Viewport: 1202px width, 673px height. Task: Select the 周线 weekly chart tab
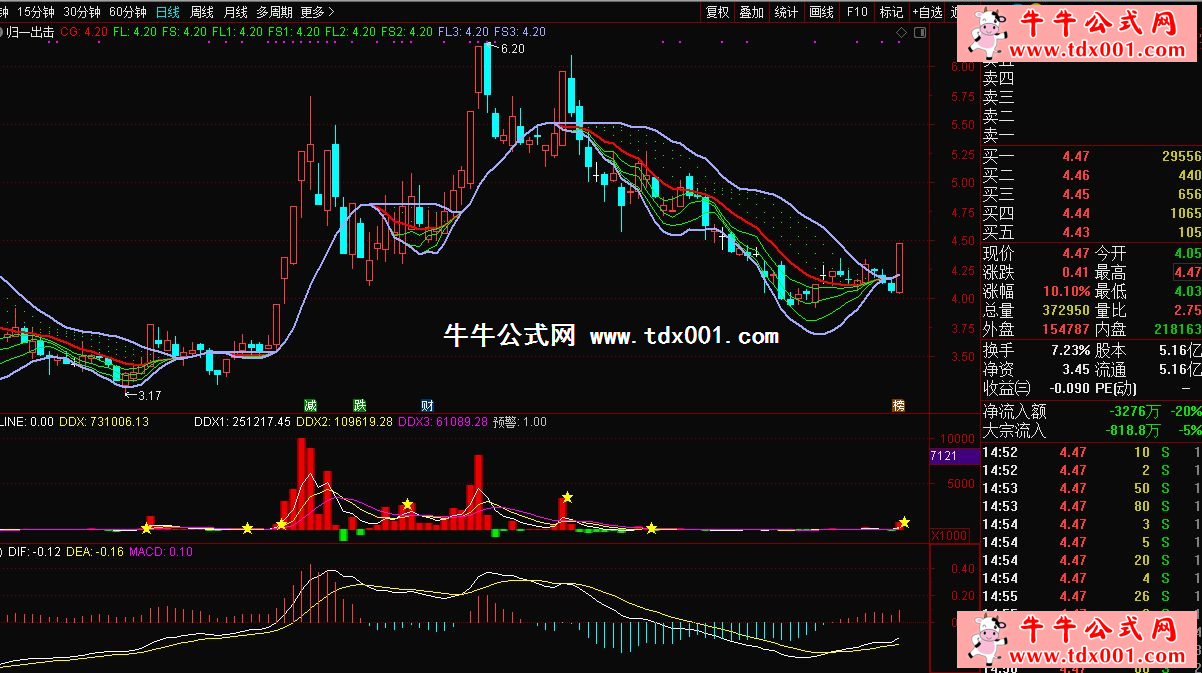point(202,12)
